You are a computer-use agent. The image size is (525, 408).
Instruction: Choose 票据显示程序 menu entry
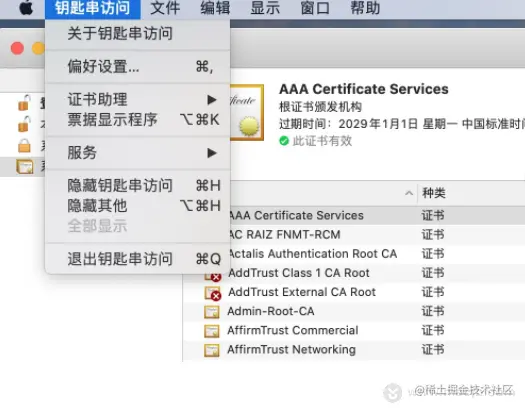[138, 119]
